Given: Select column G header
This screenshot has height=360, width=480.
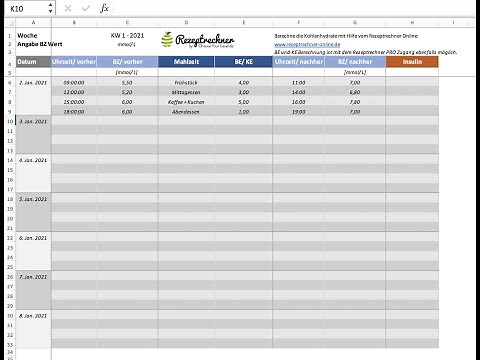Looking at the screenshot, I should (355, 23).
